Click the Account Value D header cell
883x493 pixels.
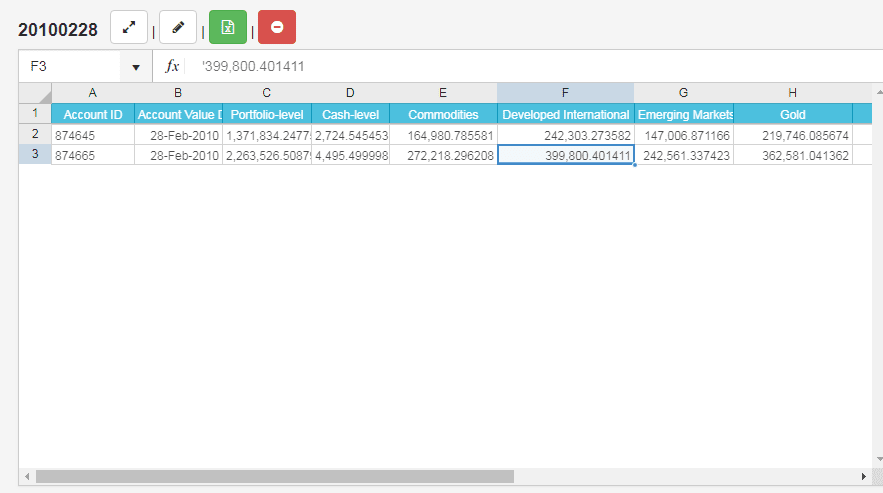coord(178,114)
